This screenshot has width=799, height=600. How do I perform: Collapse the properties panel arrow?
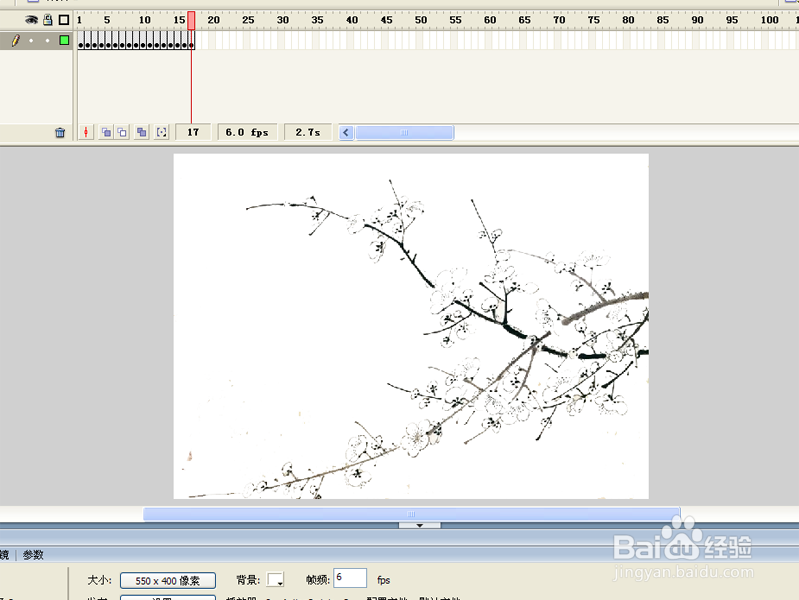(419, 525)
